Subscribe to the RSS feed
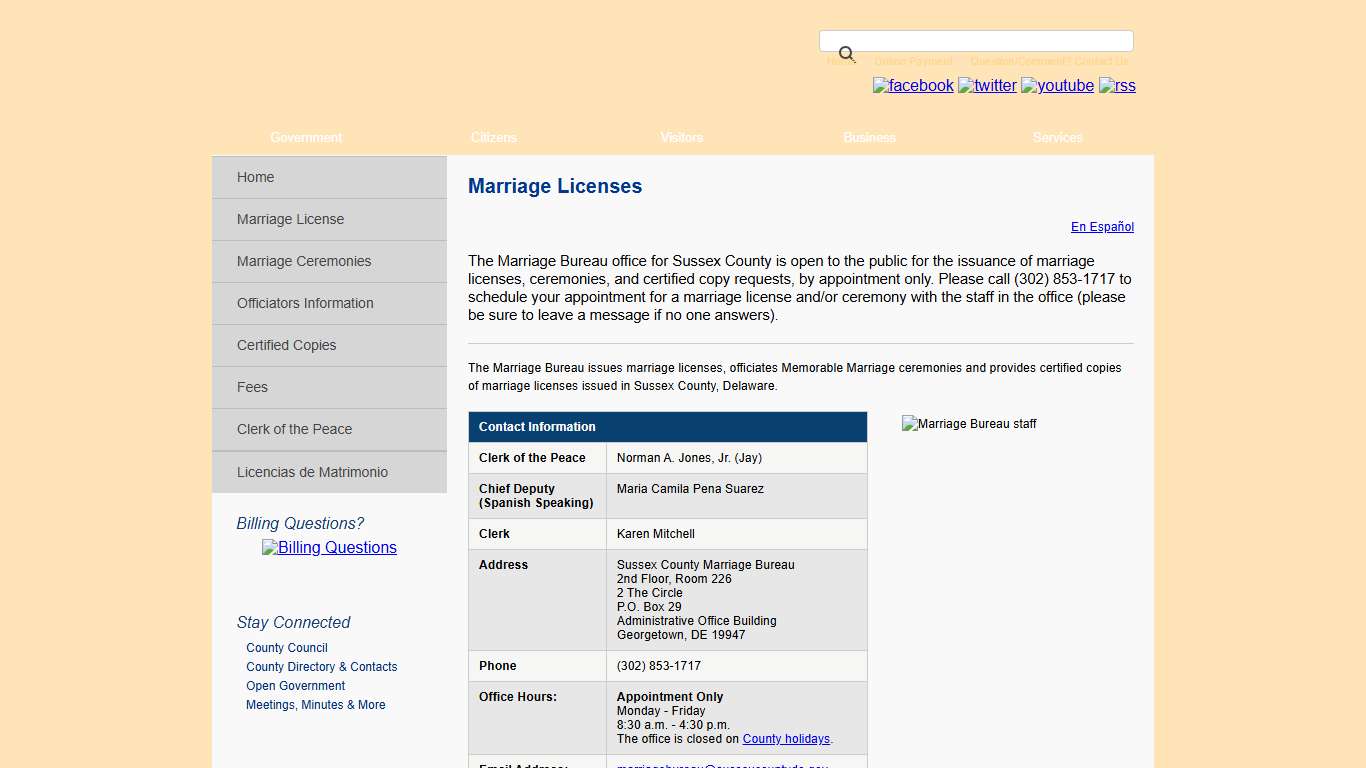The width and height of the screenshot is (1366, 768). coord(1117,86)
